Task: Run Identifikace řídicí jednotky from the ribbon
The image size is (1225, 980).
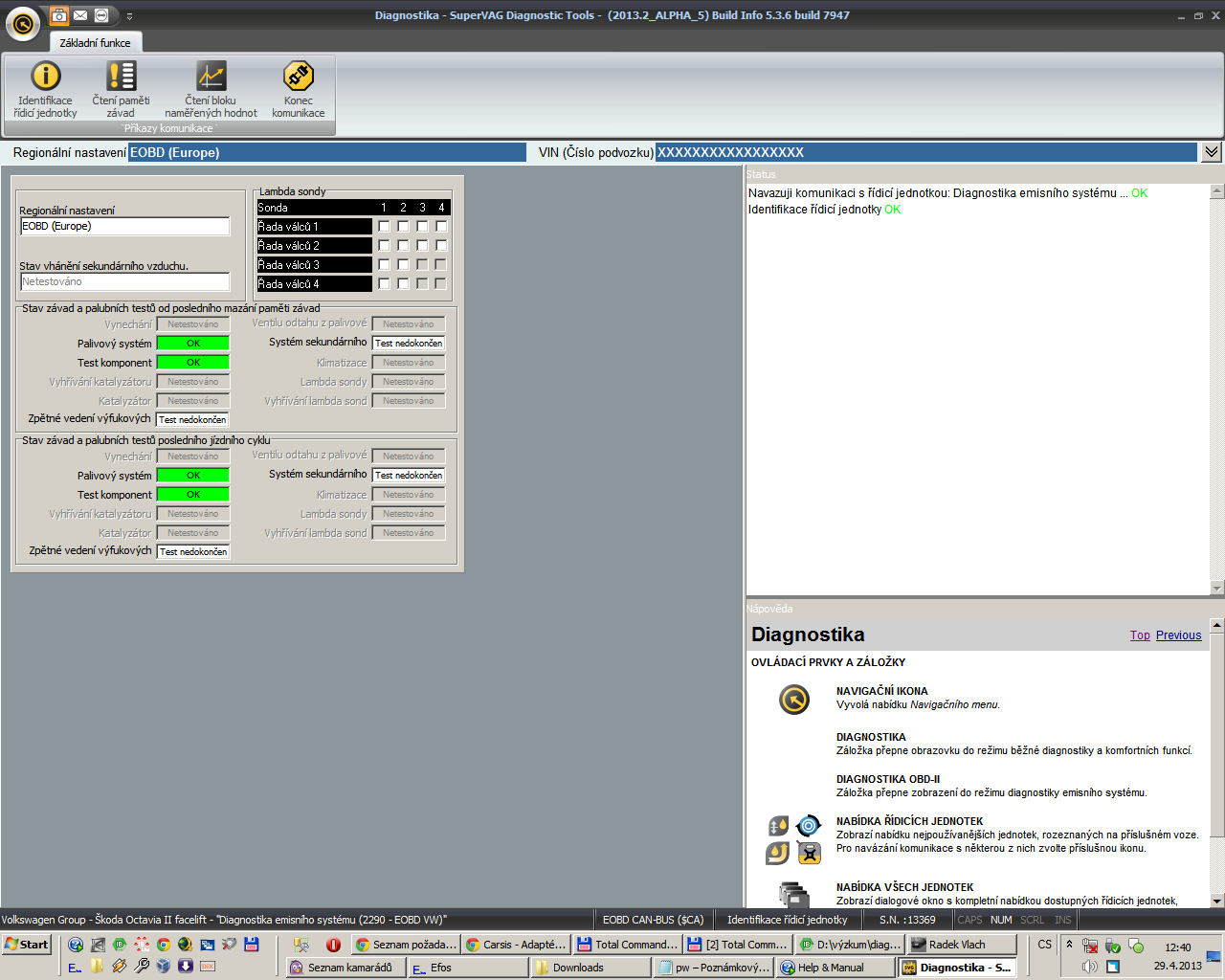Action: click(x=45, y=90)
